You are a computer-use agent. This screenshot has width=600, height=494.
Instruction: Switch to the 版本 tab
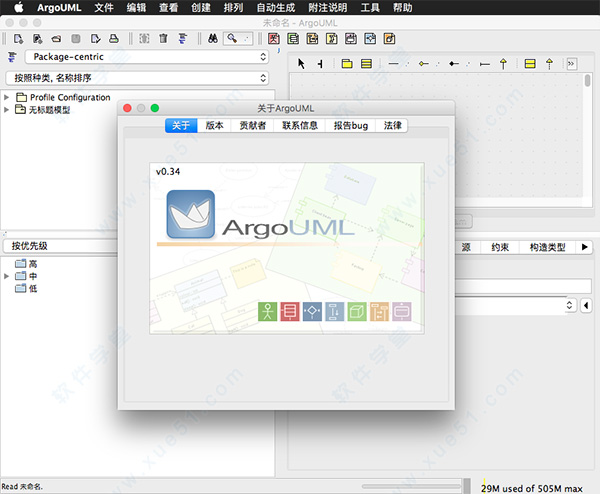pyautogui.click(x=214, y=126)
